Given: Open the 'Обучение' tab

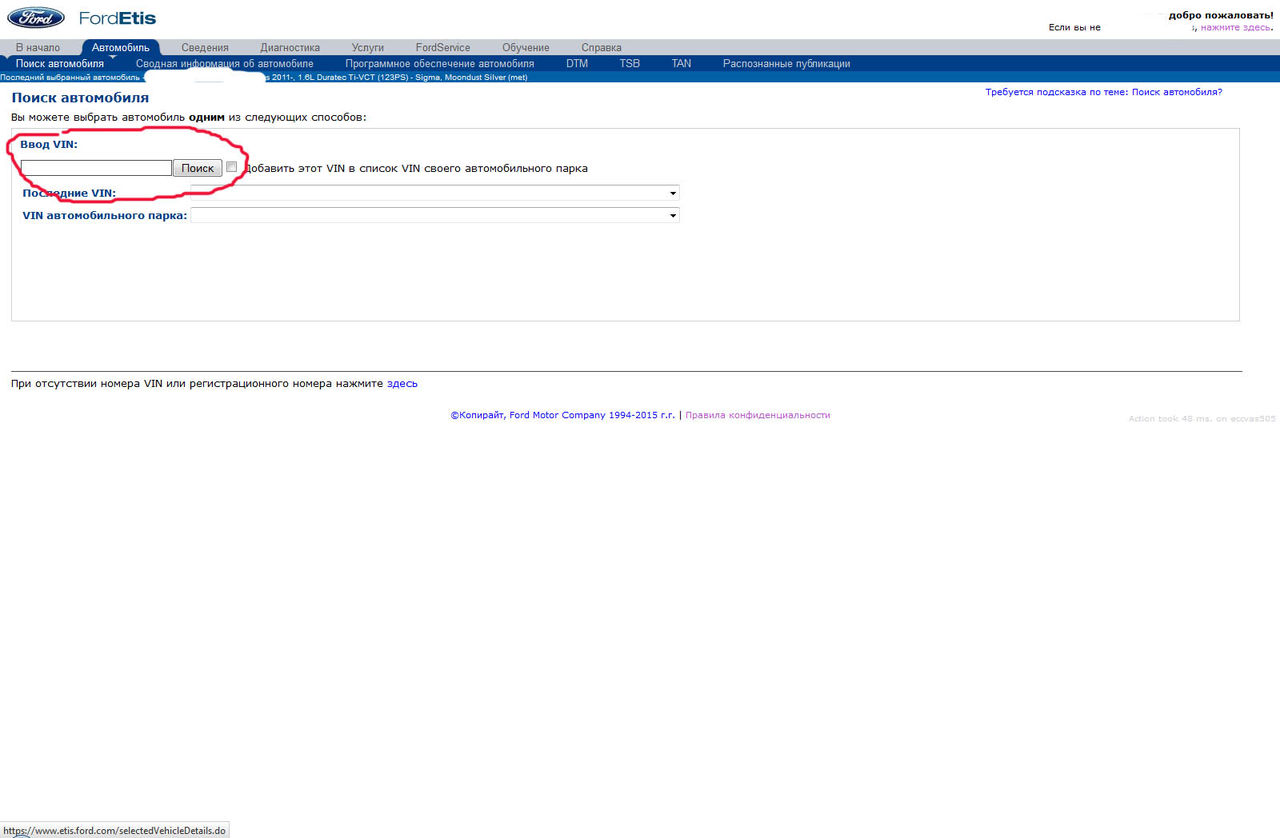Looking at the screenshot, I should click(526, 47).
